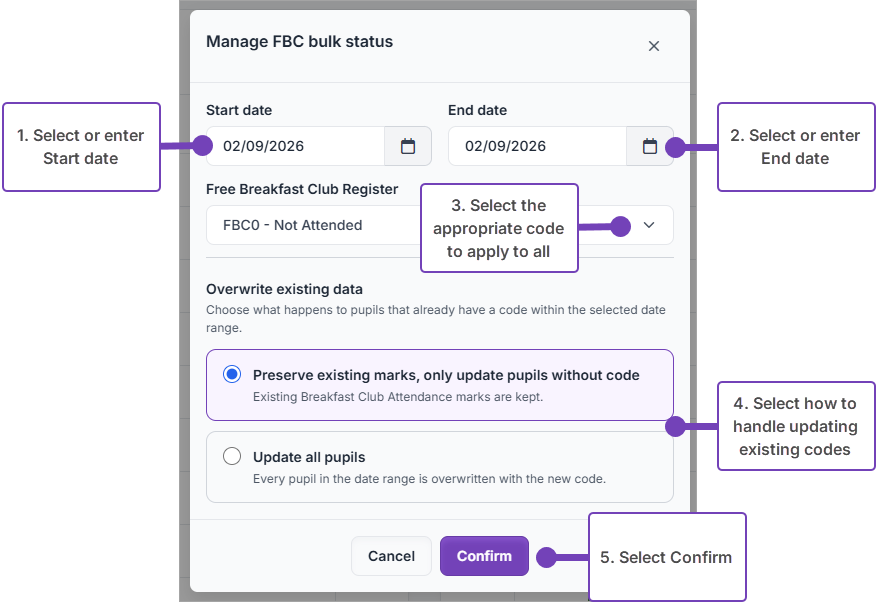Click the '1. Select or enter Start date' callout

click(x=82, y=147)
